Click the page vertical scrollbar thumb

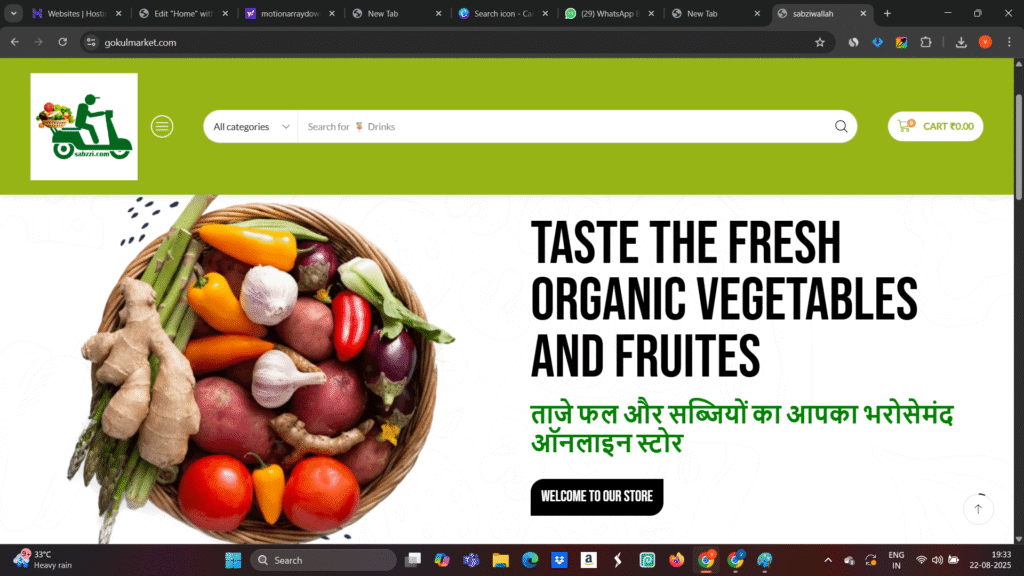pyautogui.click(x=1018, y=146)
